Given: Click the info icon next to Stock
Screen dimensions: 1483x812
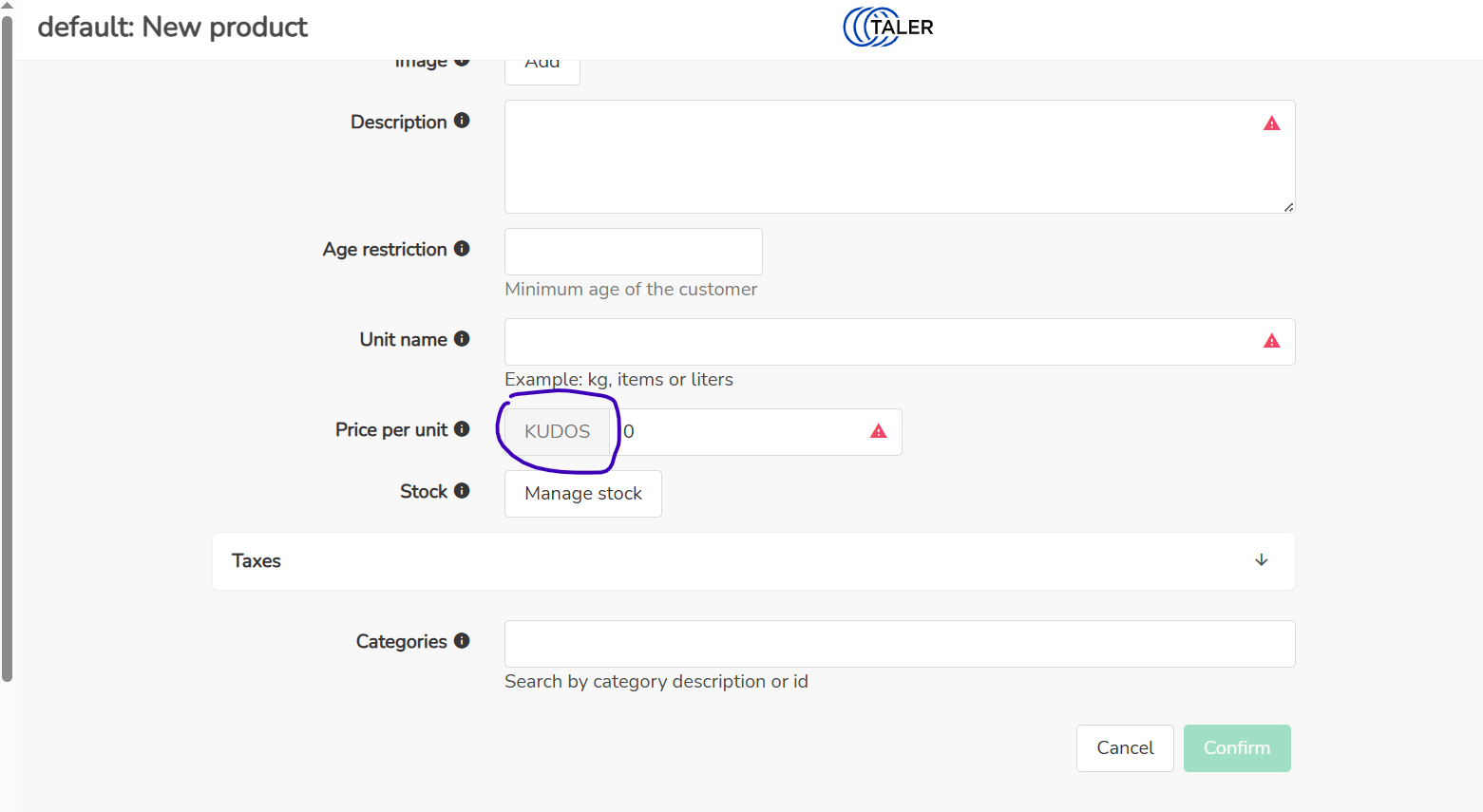Looking at the screenshot, I should click(x=462, y=491).
